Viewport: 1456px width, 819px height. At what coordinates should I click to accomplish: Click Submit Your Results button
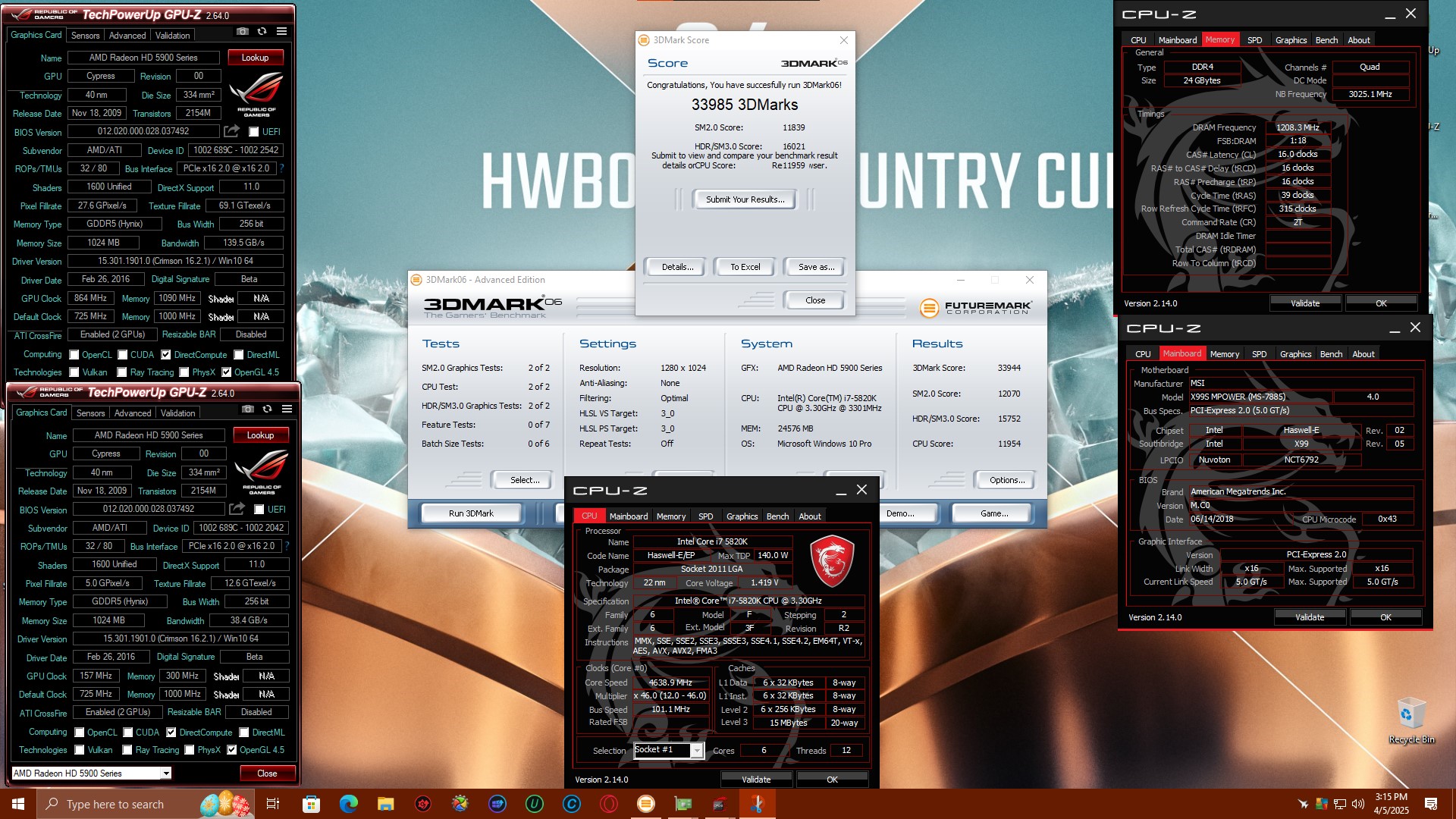(x=743, y=199)
